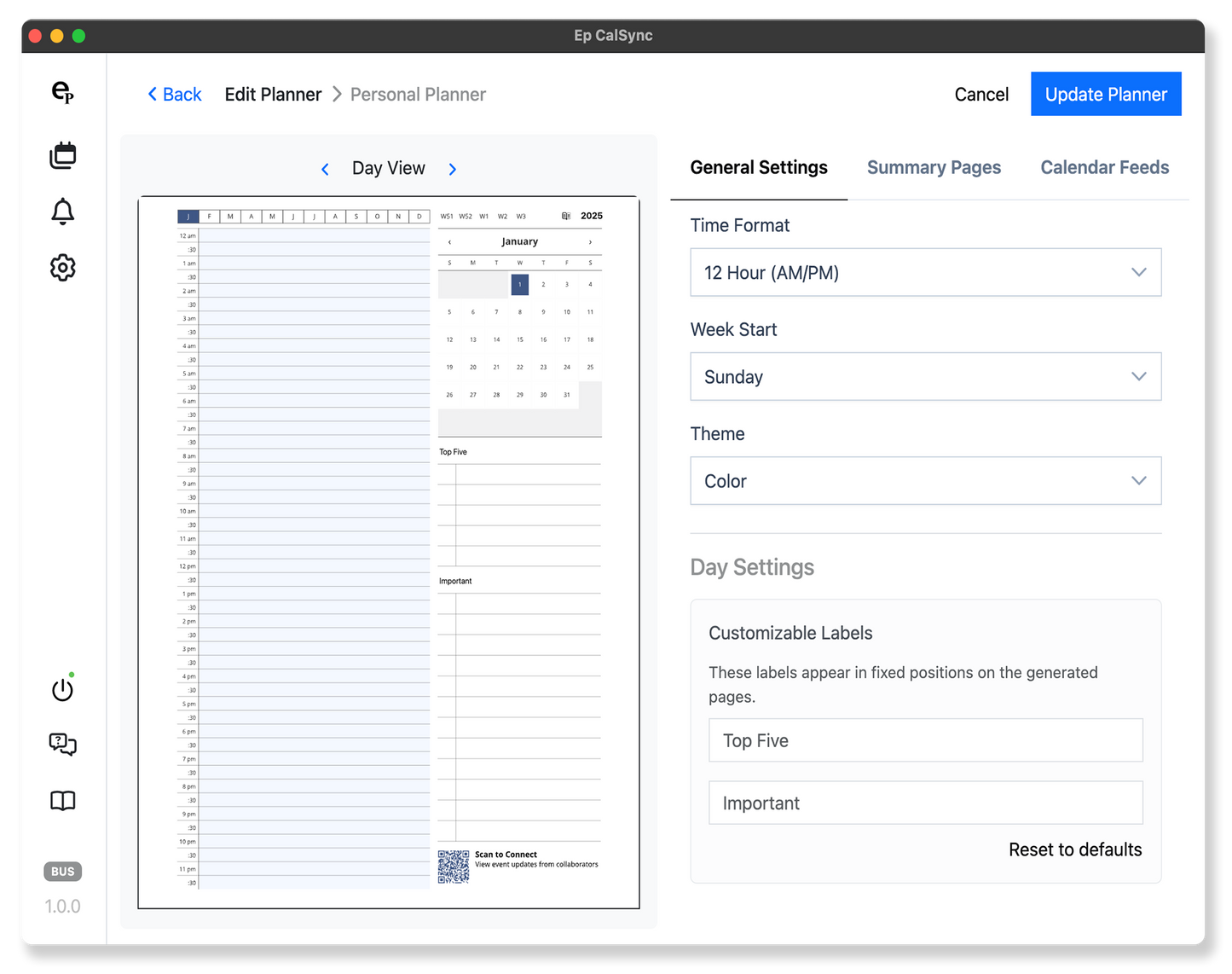
Task: Click the sync status power icon
Action: [62, 689]
